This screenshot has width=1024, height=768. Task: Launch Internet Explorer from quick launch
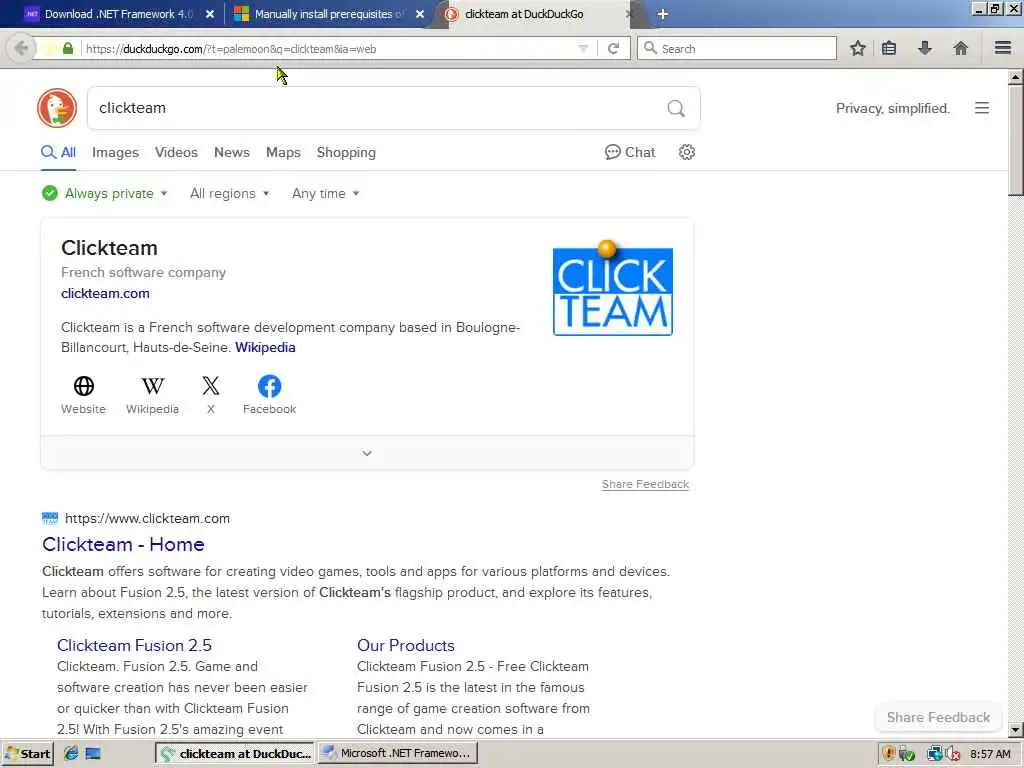pyautogui.click(x=71, y=753)
